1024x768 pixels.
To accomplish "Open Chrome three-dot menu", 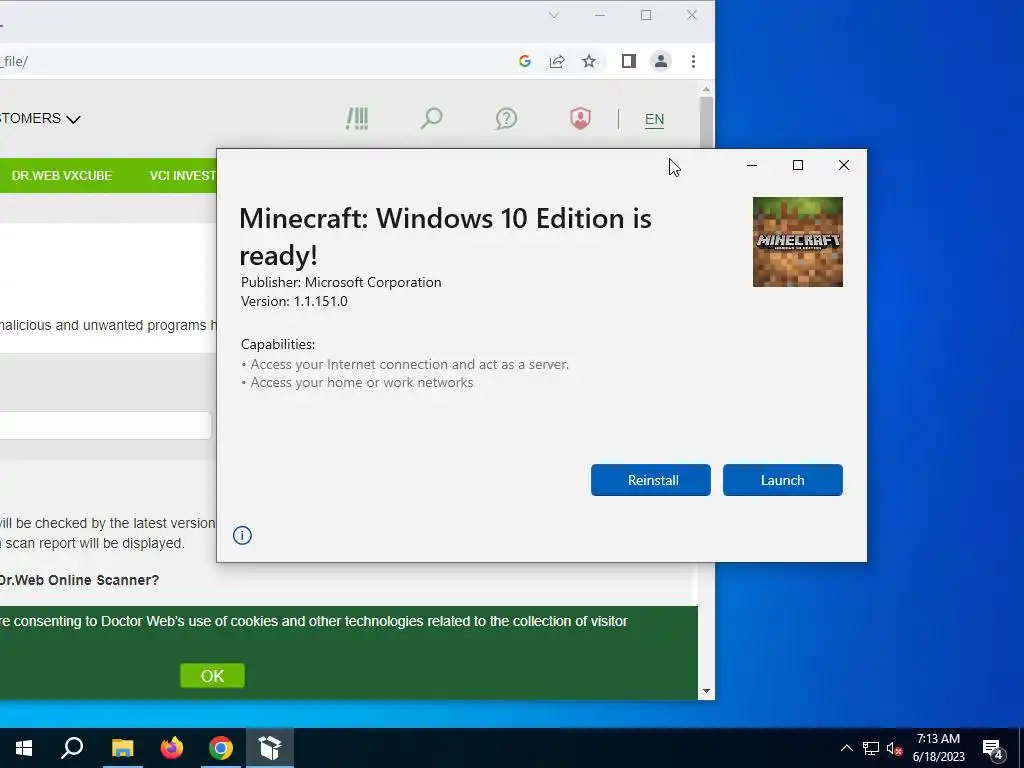I will click(x=694, y=61).
